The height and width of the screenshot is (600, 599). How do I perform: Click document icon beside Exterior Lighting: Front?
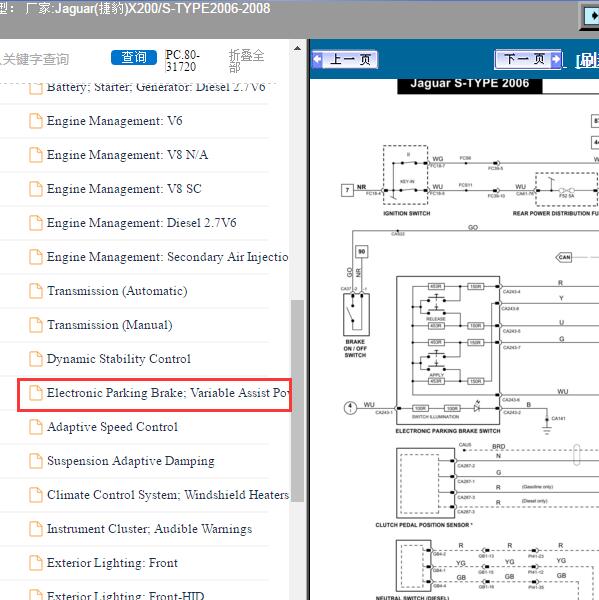(36, 563)
